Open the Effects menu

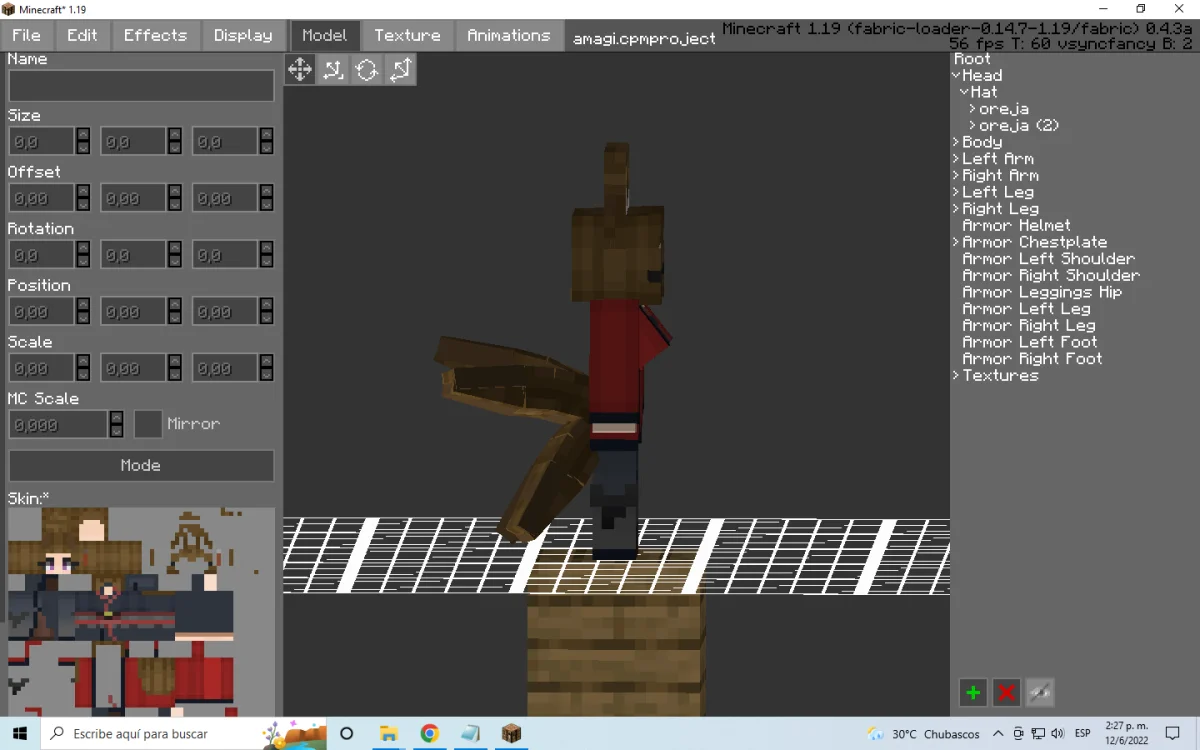(x=155, y=35)
